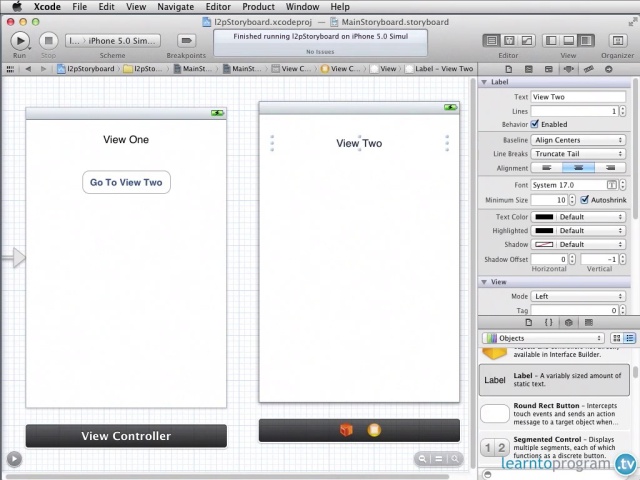Screen dimensions: 640x480
Task: Open the Line Breaks Truncate Tail dropdown
Action: point(578,153)
